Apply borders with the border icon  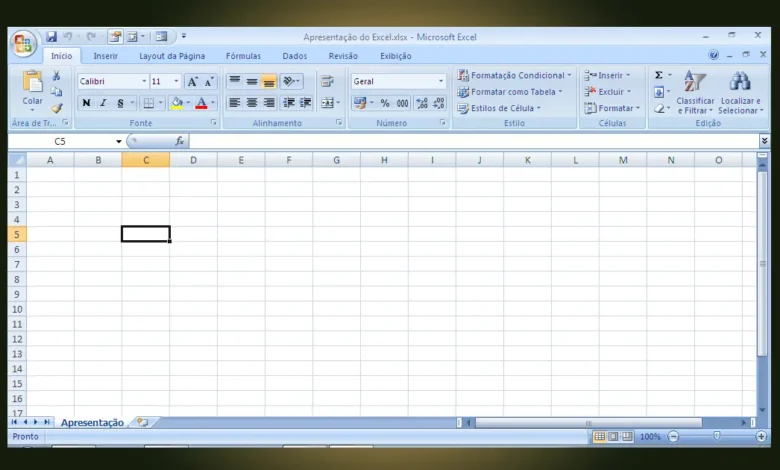click(148, 103)
